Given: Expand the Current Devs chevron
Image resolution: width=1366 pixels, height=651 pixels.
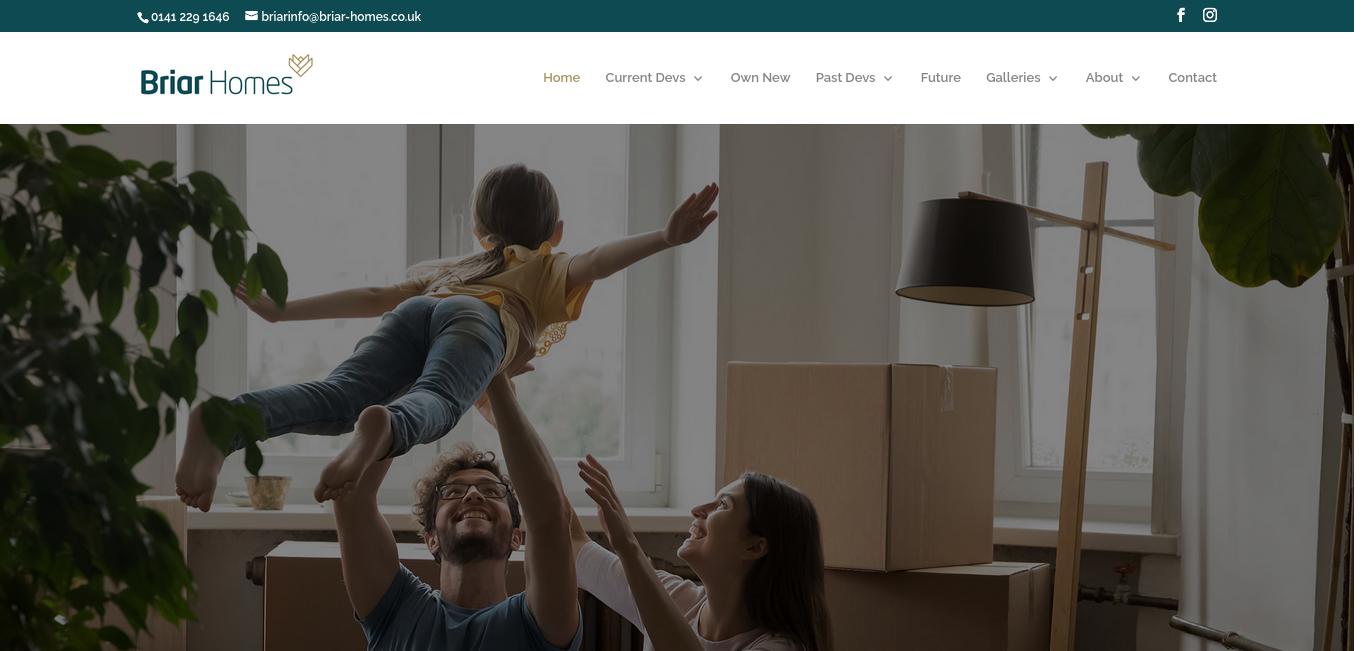Looking at the screenshot, I should point(698,78).
